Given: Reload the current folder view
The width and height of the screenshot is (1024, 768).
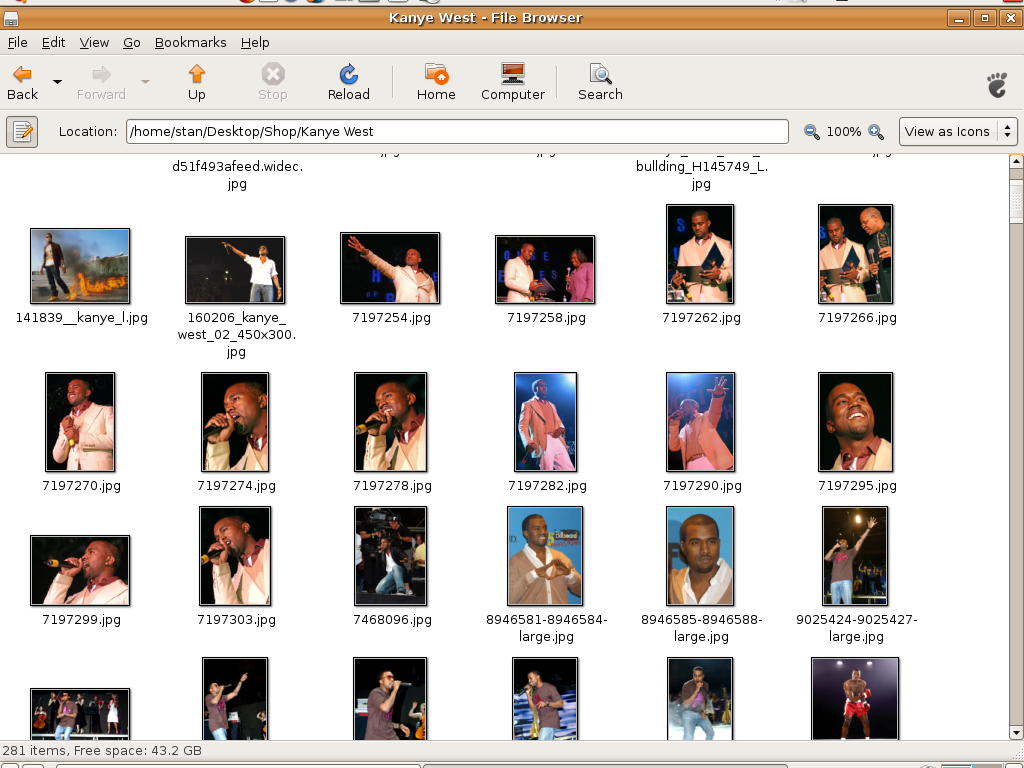Looking at the screenshot, I should coord(348,75).
